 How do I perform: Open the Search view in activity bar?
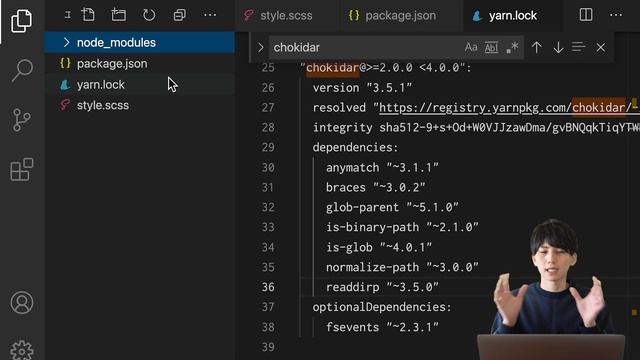pyautogui.click(x=22, y=70)
